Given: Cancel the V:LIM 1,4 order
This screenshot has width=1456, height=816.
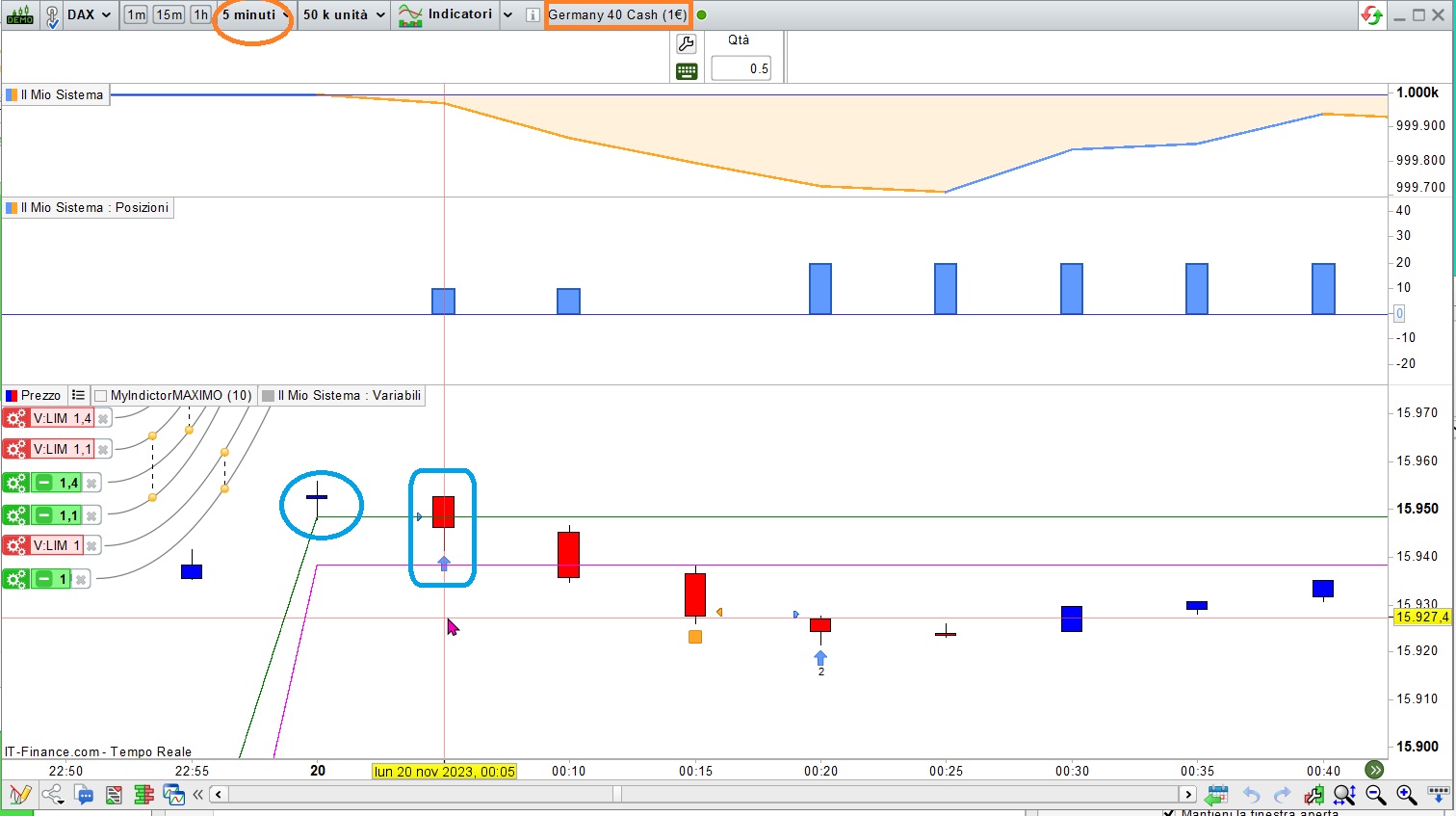Looking at the screenshot, I should pyautogui.click(x=103, y=418).
